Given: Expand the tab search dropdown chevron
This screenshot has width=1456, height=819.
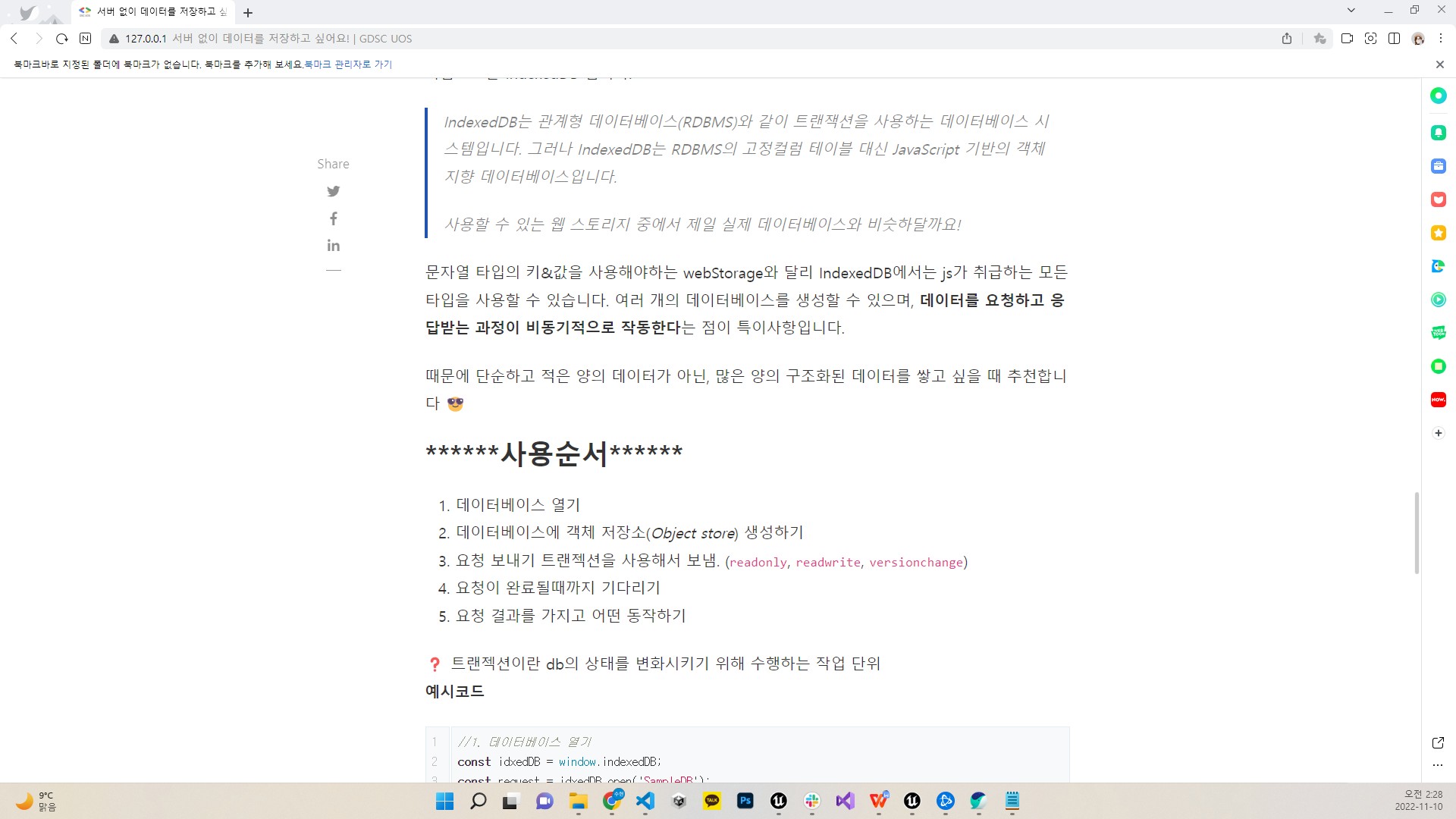Looking at the screenshot, I should pos(1351,11).
